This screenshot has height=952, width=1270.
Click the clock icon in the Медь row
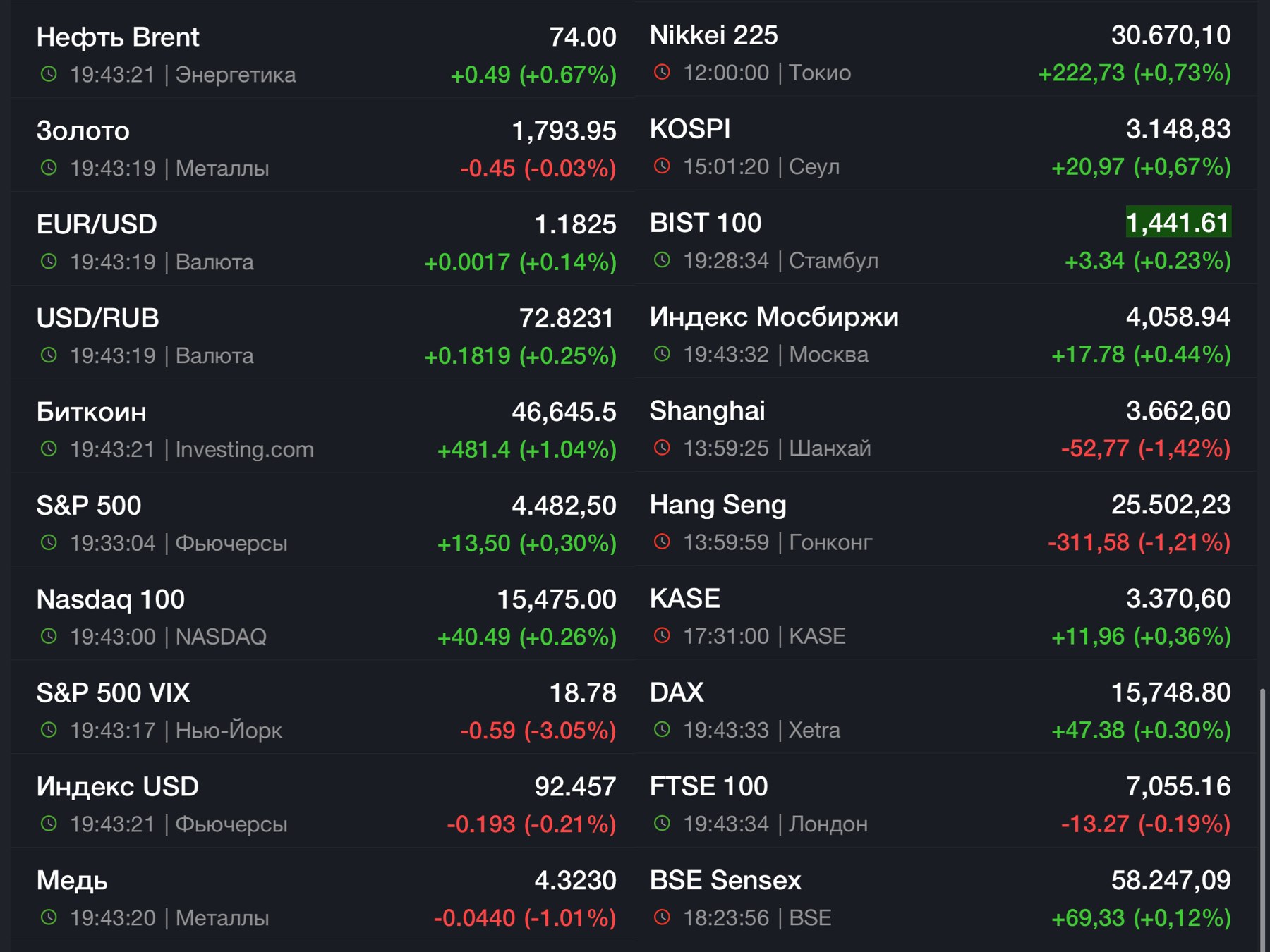pos(49,917)
